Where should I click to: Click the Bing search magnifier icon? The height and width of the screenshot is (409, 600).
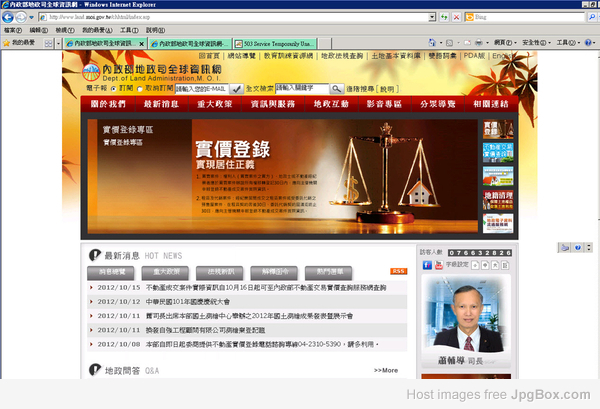(x=592, y=17)
